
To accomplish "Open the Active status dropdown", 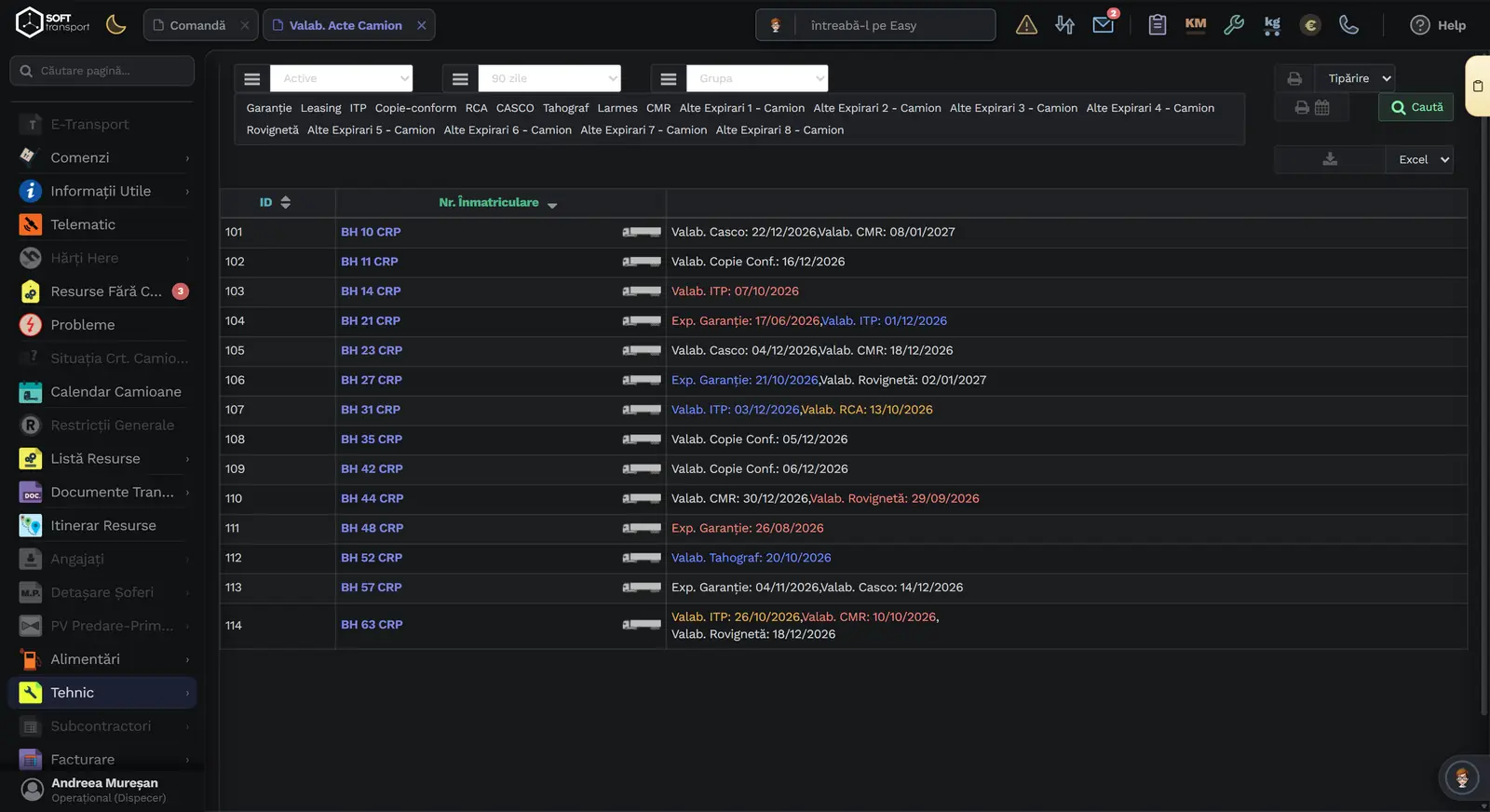I will (341, 78).
